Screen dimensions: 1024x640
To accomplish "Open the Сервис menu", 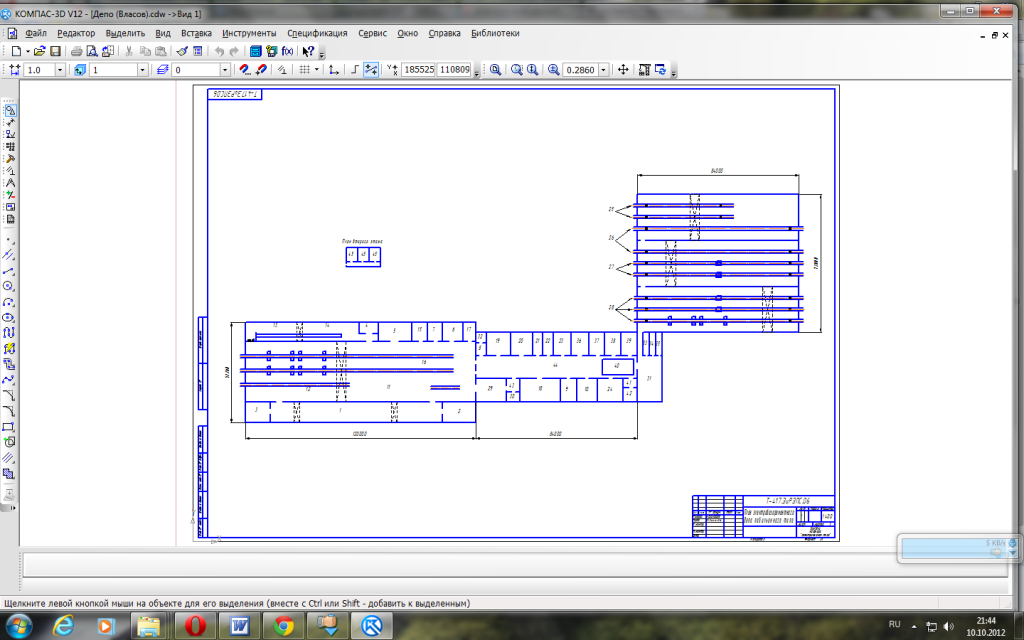I will point(372,33).
